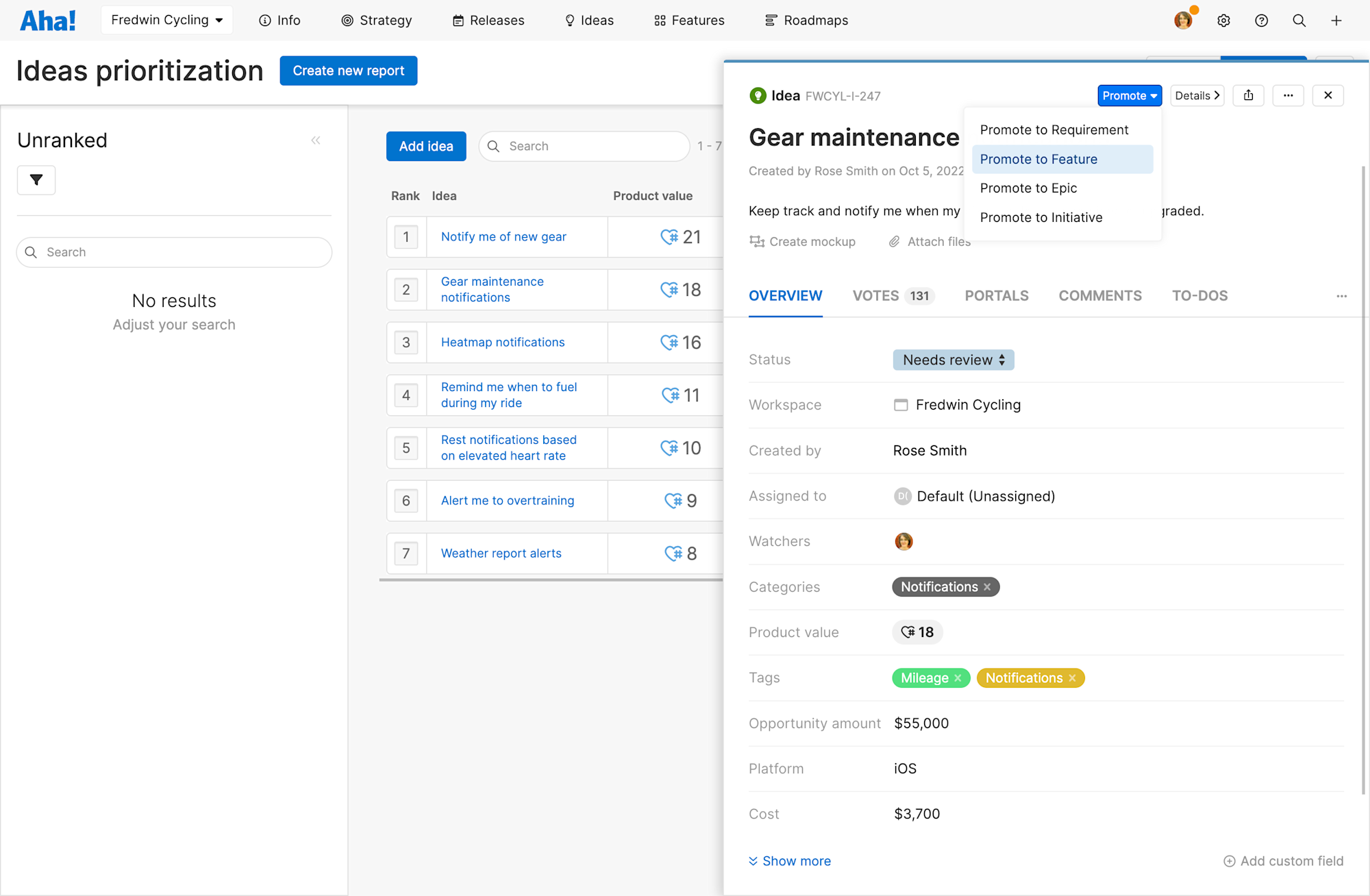Remove the Notifications category chip
This screenshot has width=1370, height=896.
click(987, 587)
